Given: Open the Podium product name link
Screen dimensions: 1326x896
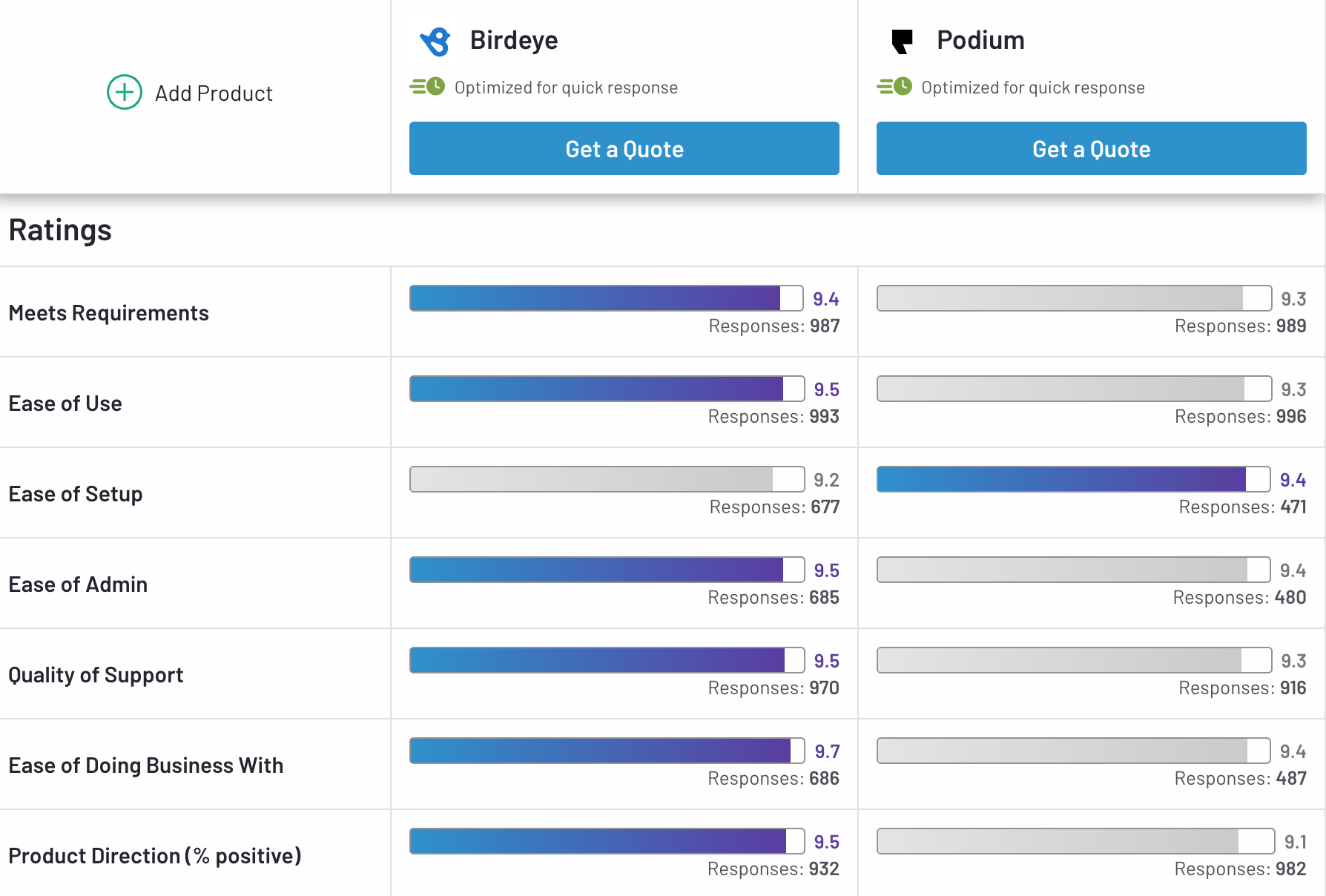Looking at the screenshot, I should pyautogui.click(x=980, y=40).
